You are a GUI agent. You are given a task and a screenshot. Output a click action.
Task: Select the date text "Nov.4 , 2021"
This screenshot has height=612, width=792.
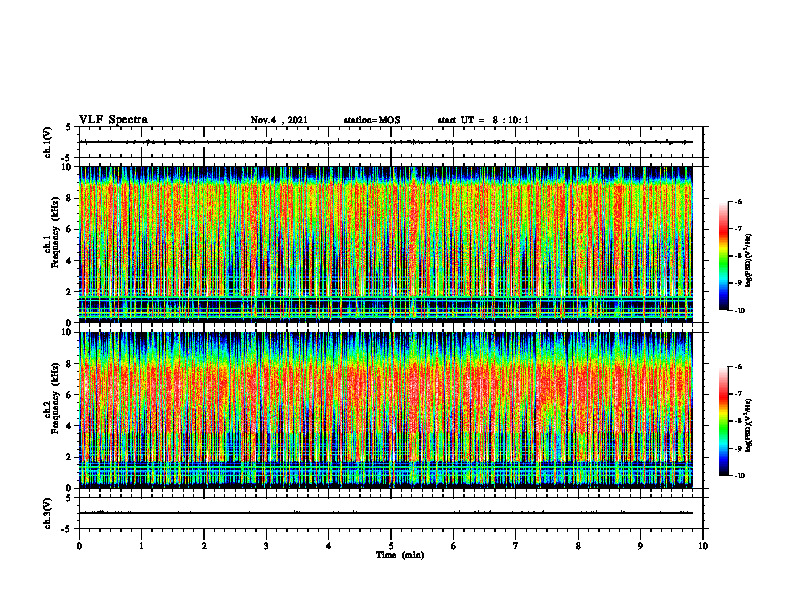279,120
